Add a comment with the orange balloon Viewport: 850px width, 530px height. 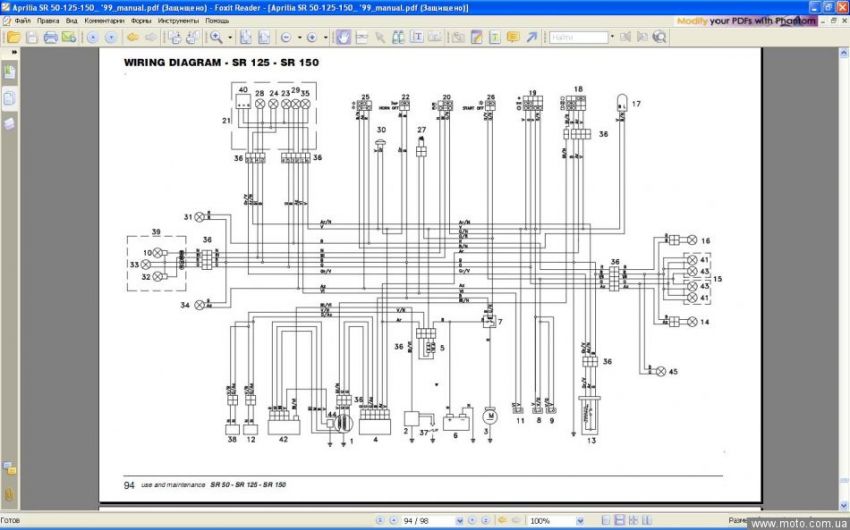tap(513, 37)
